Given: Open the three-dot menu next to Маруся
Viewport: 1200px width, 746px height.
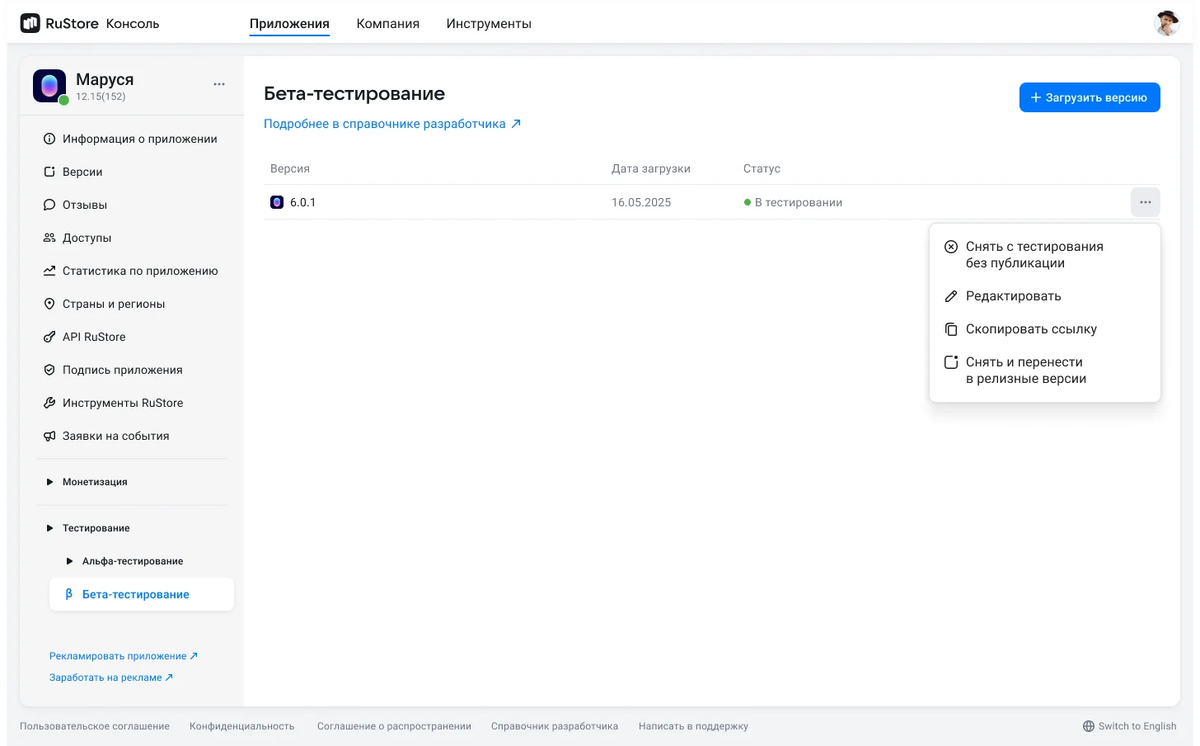Looking at the screenshot, I should click(x=219, y=84).
